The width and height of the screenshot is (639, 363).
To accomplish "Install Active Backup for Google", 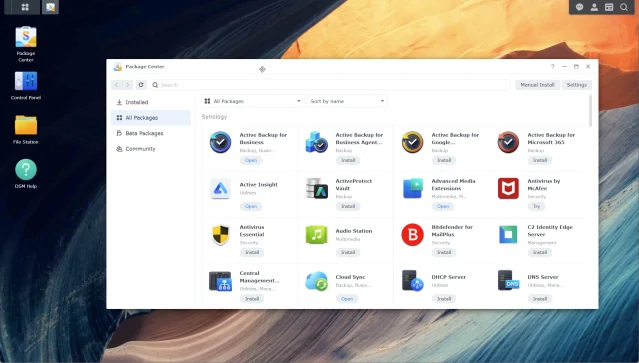I will (x=444, y=160).
